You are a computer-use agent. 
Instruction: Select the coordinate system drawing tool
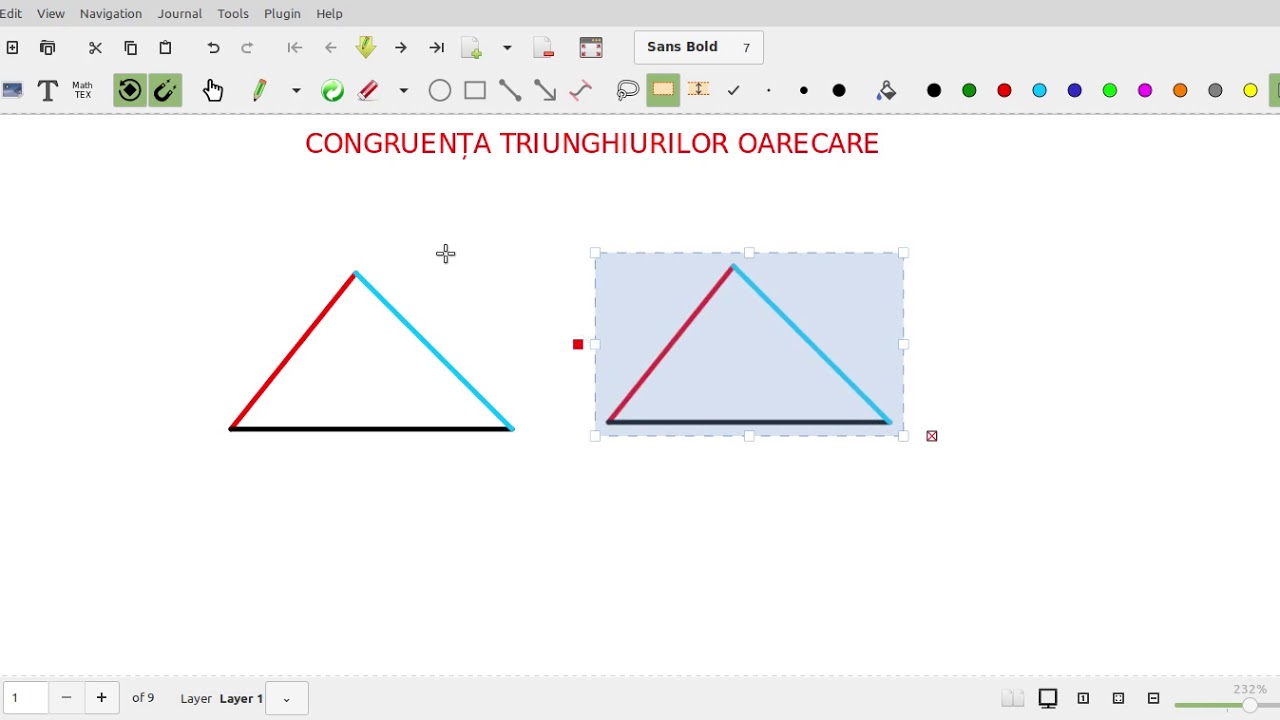coord(580,90)
